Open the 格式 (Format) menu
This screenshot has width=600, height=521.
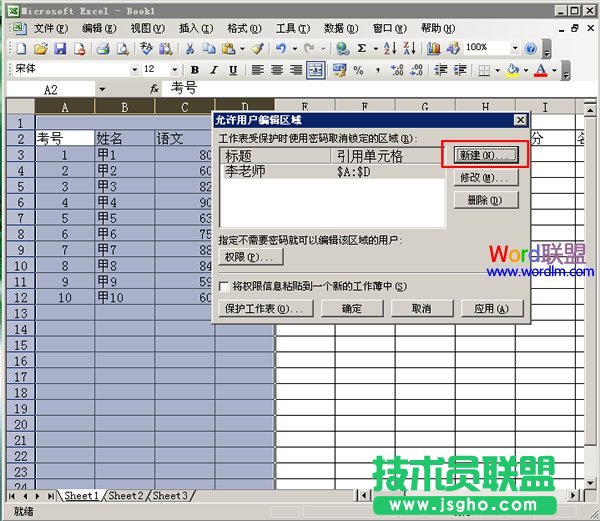click(x=238, y=28)
